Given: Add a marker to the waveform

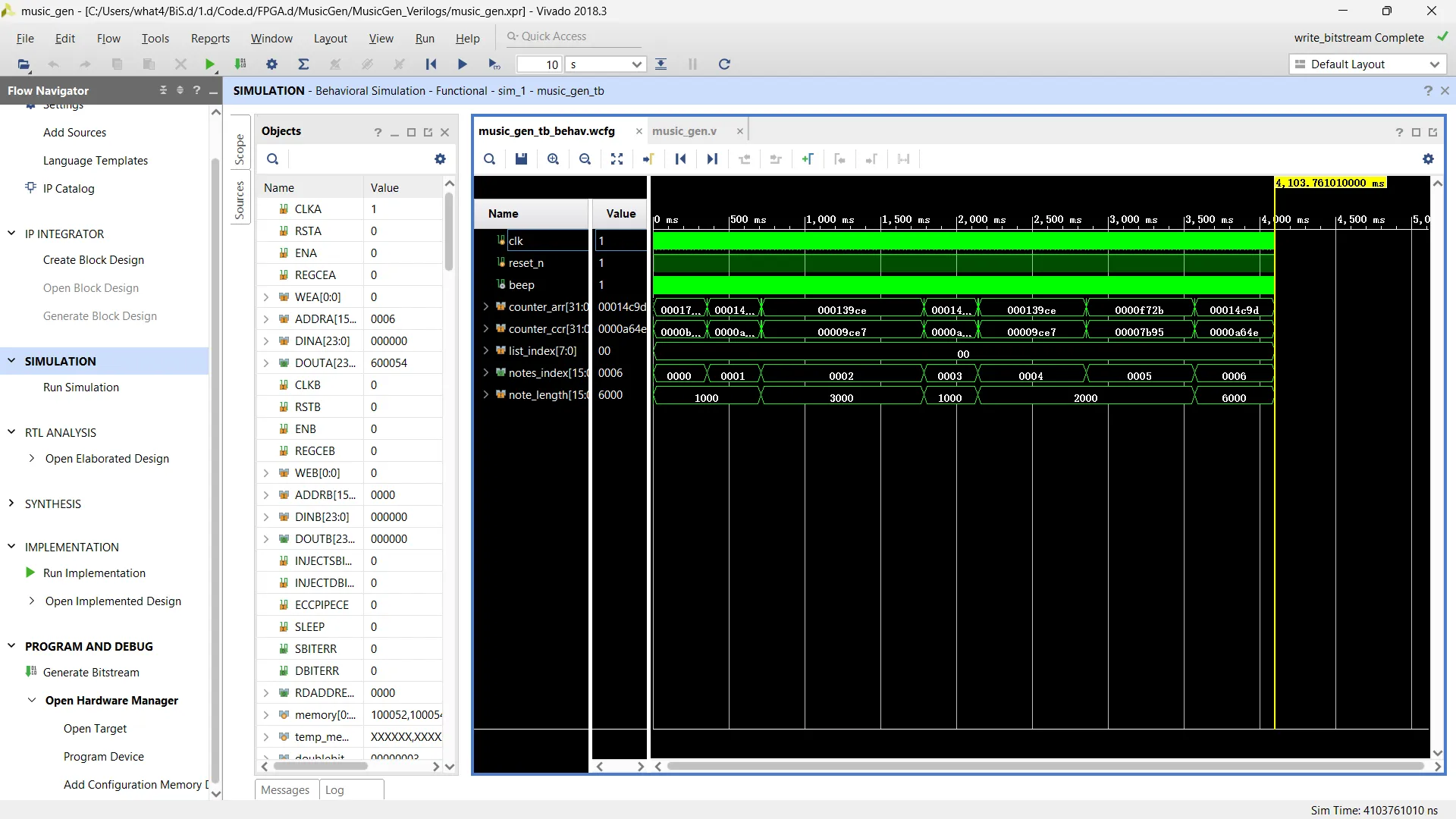Looking at the screenshot, I should [x=808, y=159].
